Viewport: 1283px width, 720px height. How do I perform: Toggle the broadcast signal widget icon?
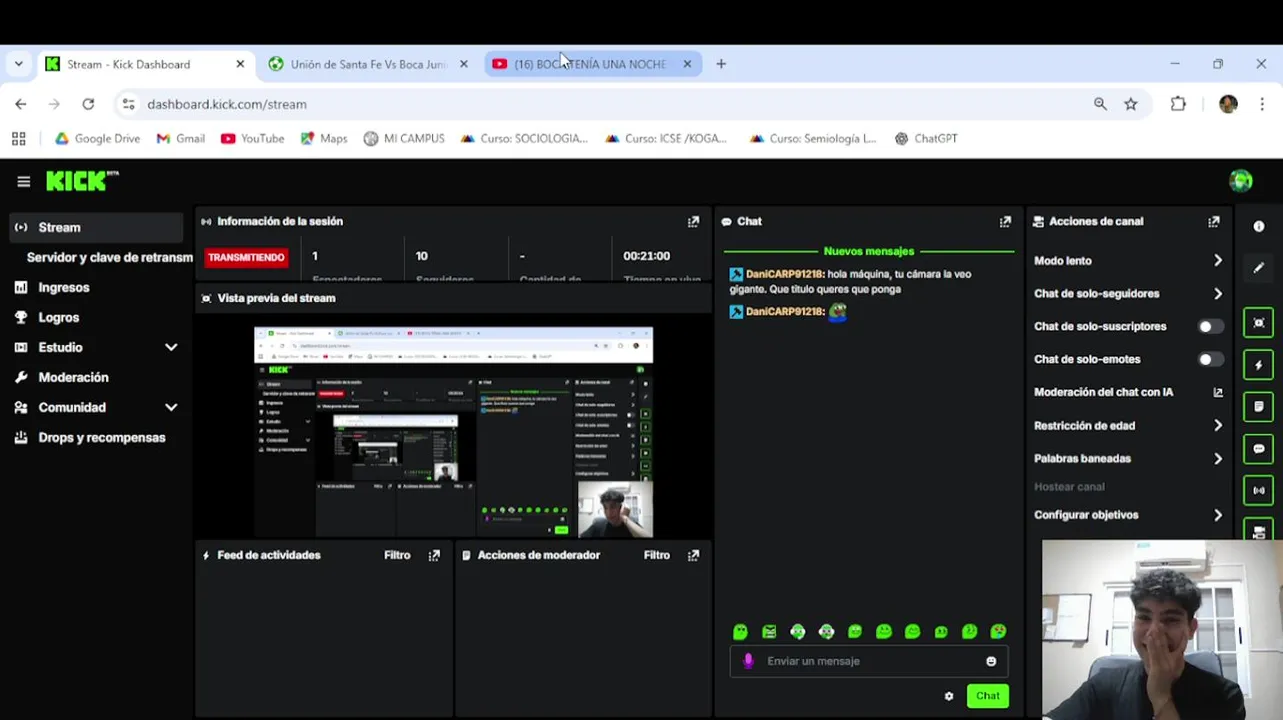pyautogui.click(x=1259, y=491)
